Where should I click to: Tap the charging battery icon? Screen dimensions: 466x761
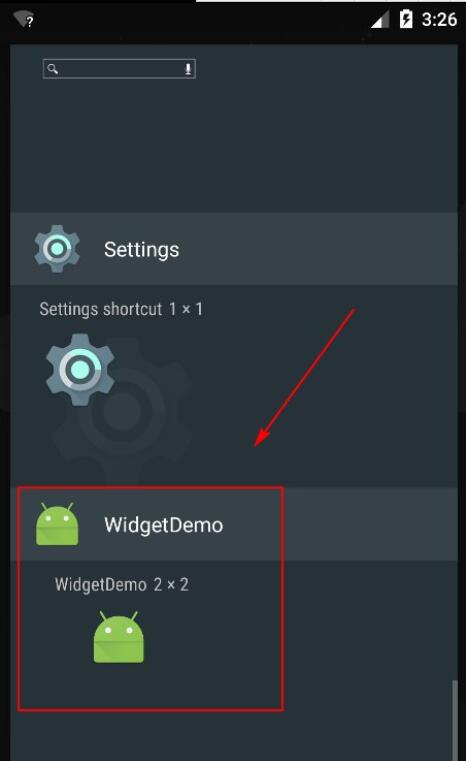(x=406, y=19)
